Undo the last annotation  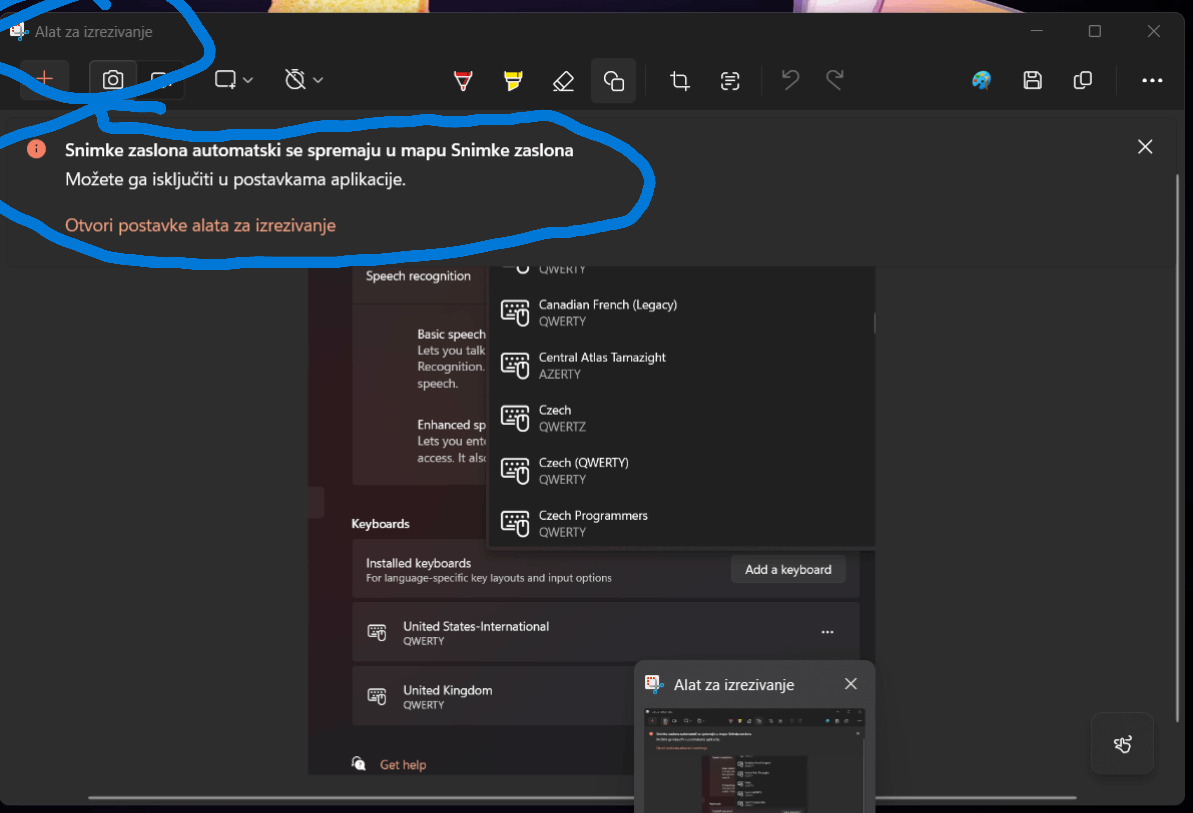coord(791,80)
